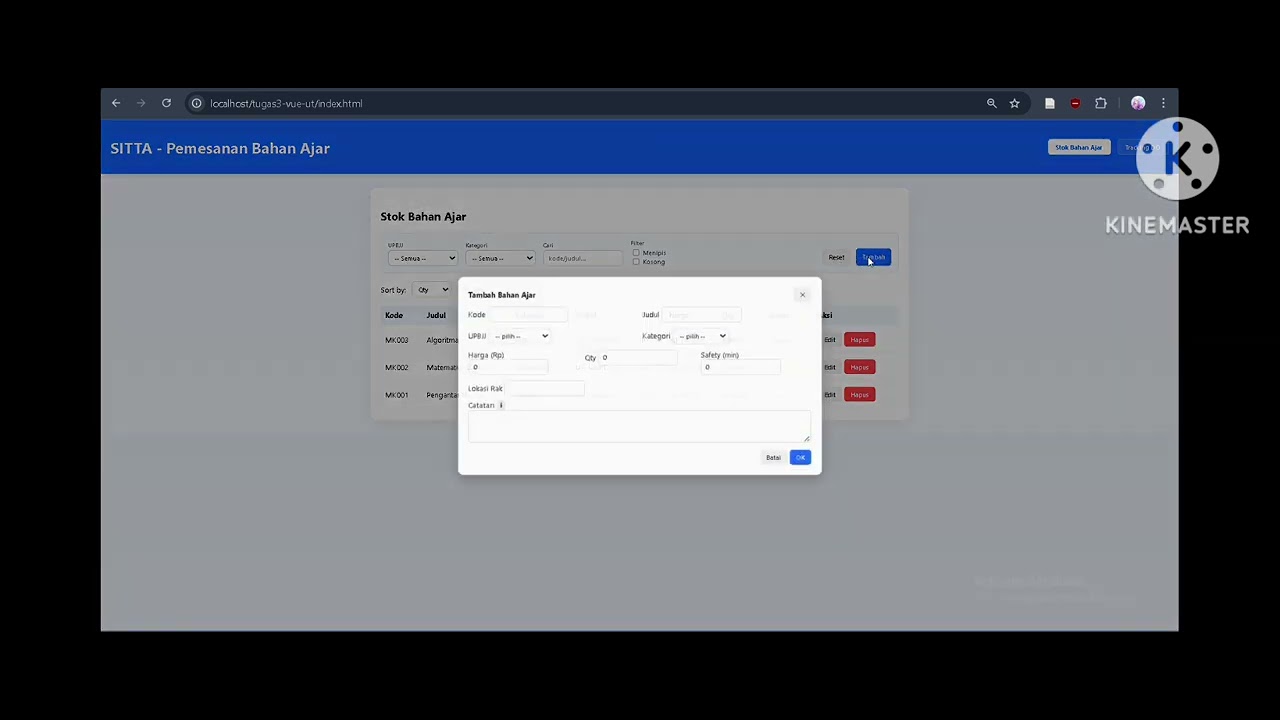The height and width of the screenshot is (720, 1280).
Task: Click the Lokasi Rak input field
Action: (545, 388)
